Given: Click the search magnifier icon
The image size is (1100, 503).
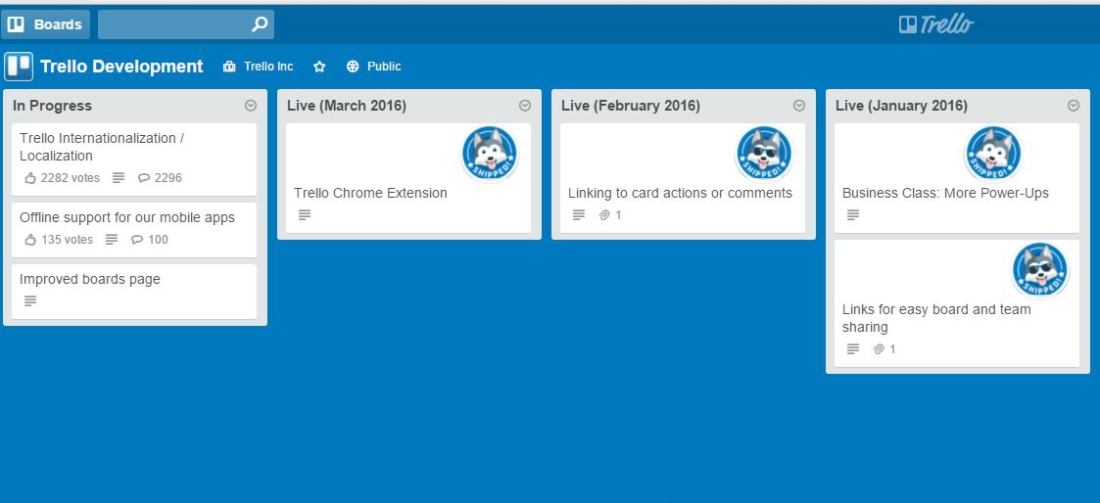Looking at the screenshot, I should coord(260,25).
